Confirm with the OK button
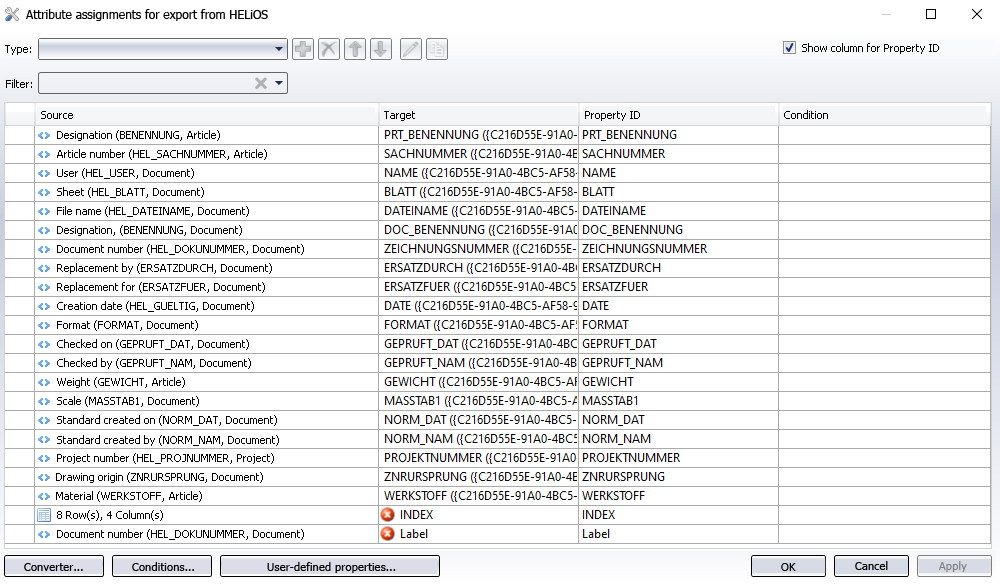1000x586 pixels. [x=788, y=567]
